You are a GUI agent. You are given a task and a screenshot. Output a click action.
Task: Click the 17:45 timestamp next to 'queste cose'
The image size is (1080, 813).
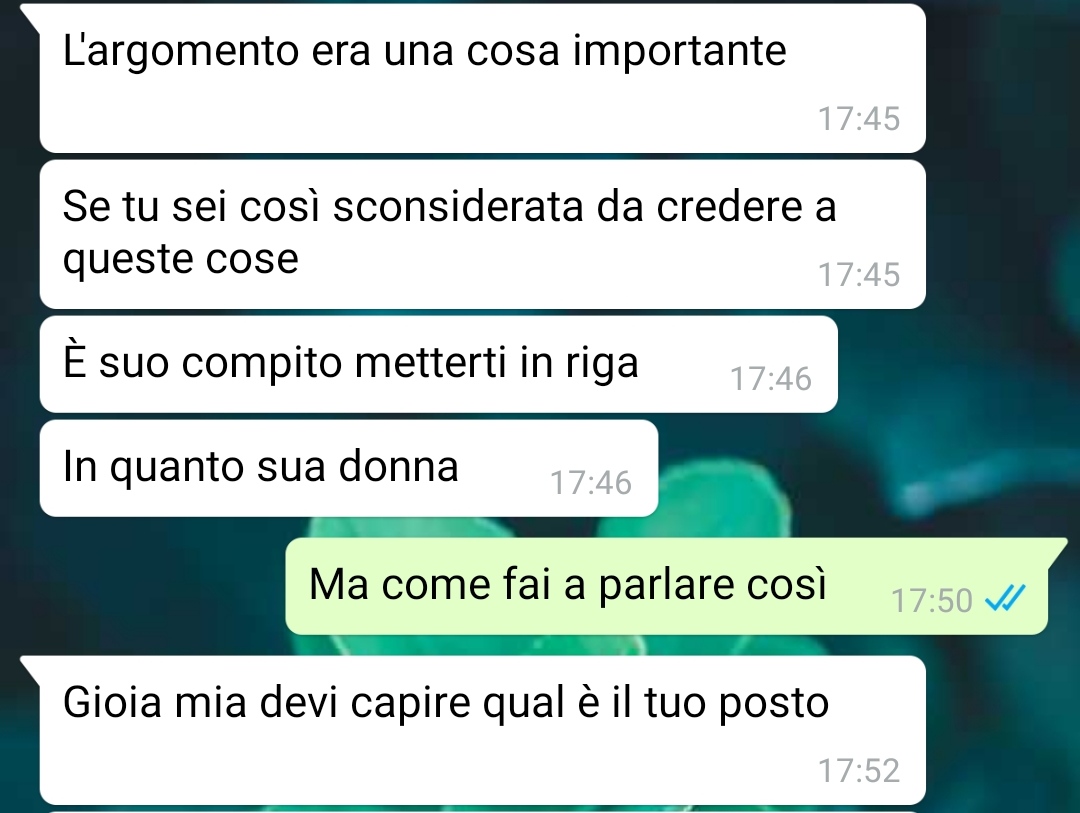pos(859,275)
